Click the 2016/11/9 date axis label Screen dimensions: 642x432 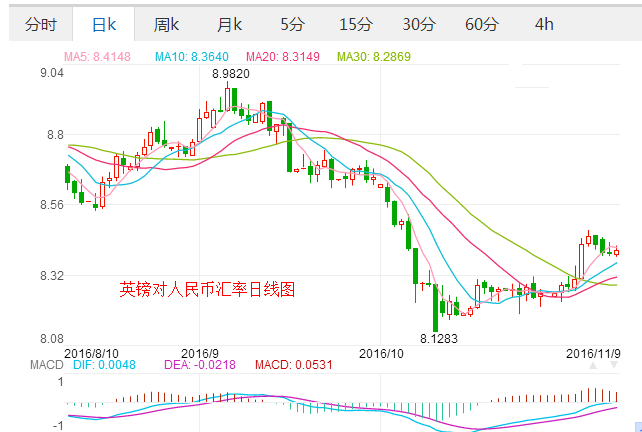coord(594,353)
